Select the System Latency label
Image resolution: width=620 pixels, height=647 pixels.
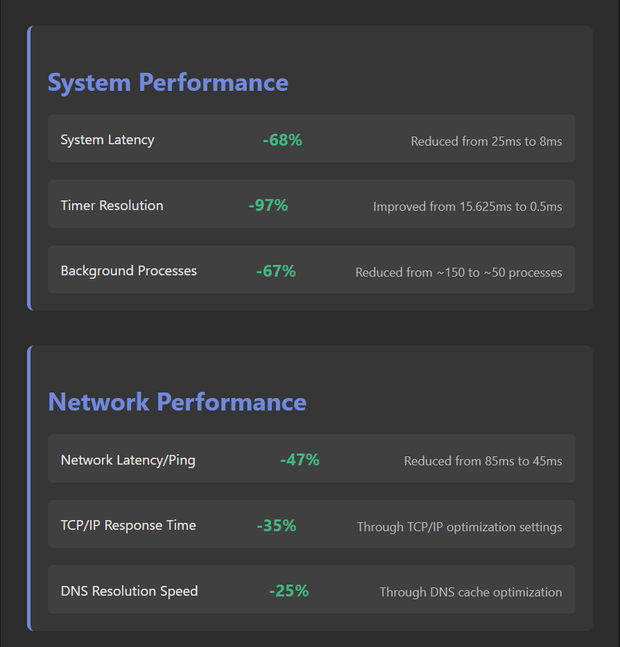[x=107, y=140]
